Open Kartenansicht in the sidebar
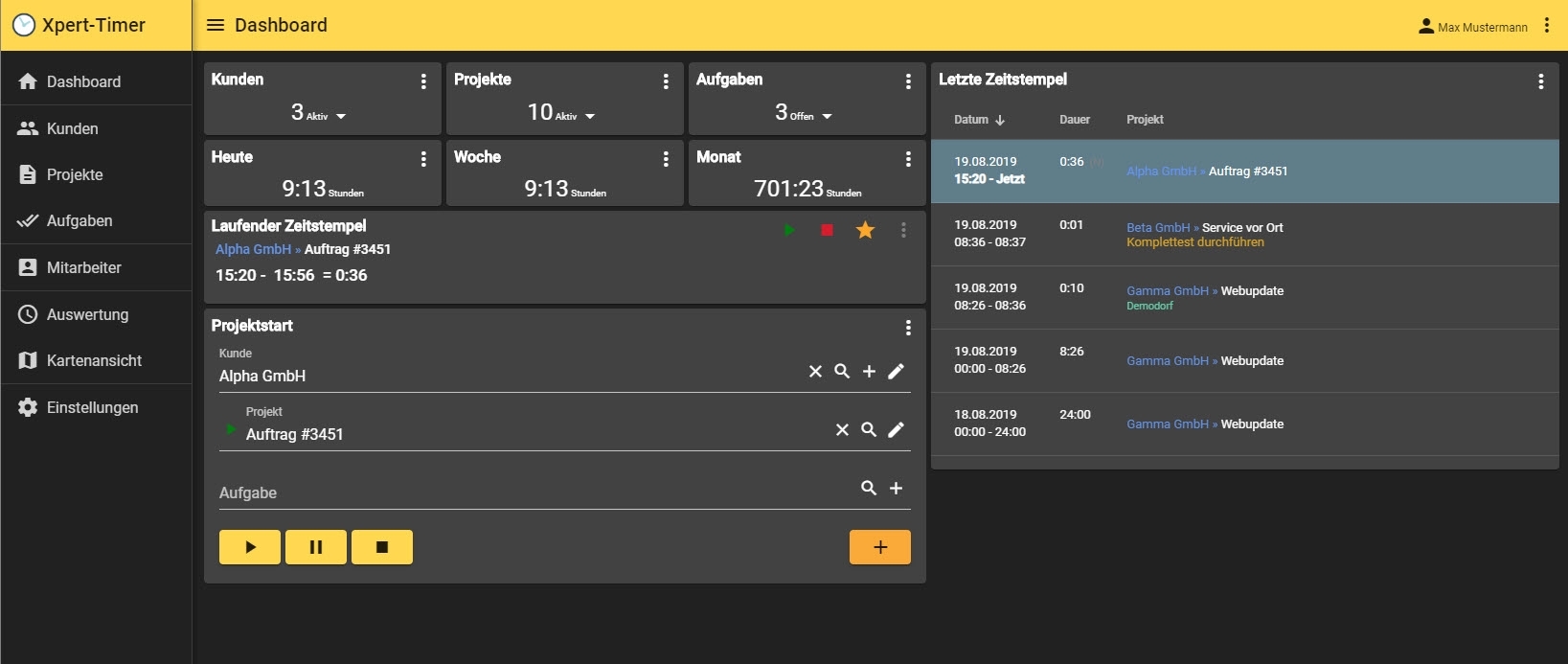Screen dimensions: 1568x664 click(x=96, y=360)
